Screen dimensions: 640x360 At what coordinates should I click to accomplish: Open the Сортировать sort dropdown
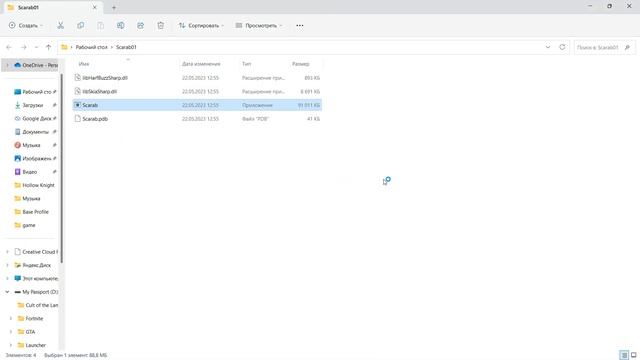coord(201,25)
